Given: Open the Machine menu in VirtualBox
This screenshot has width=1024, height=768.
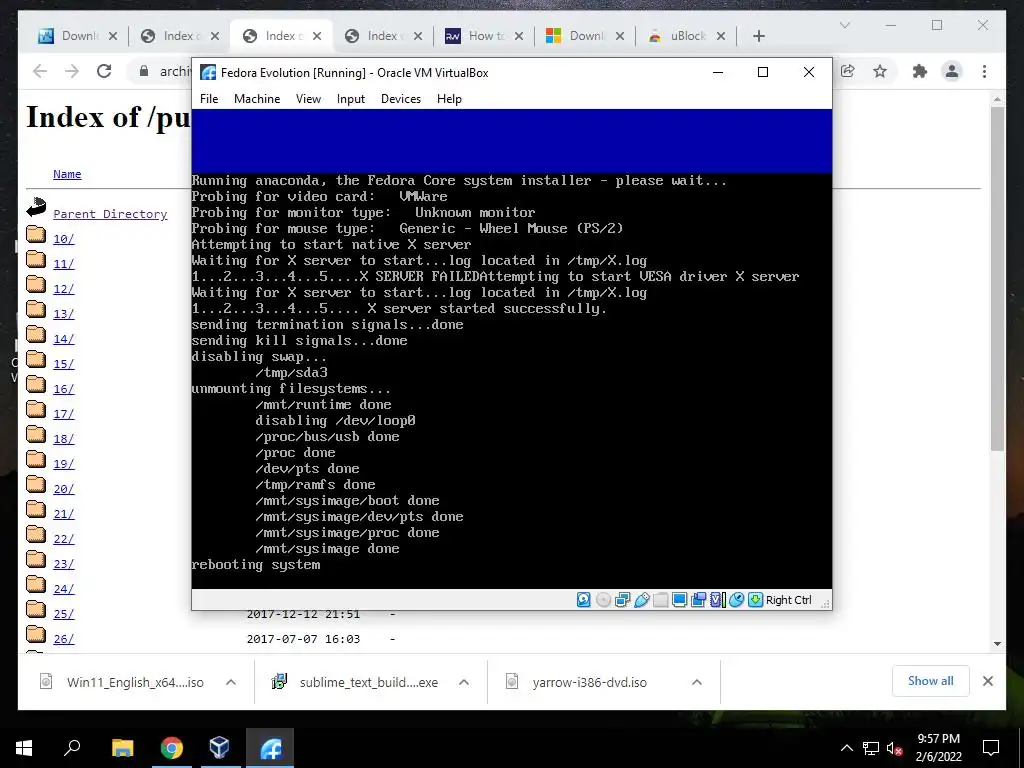Looking at the screenshot, I should (257, 99).
